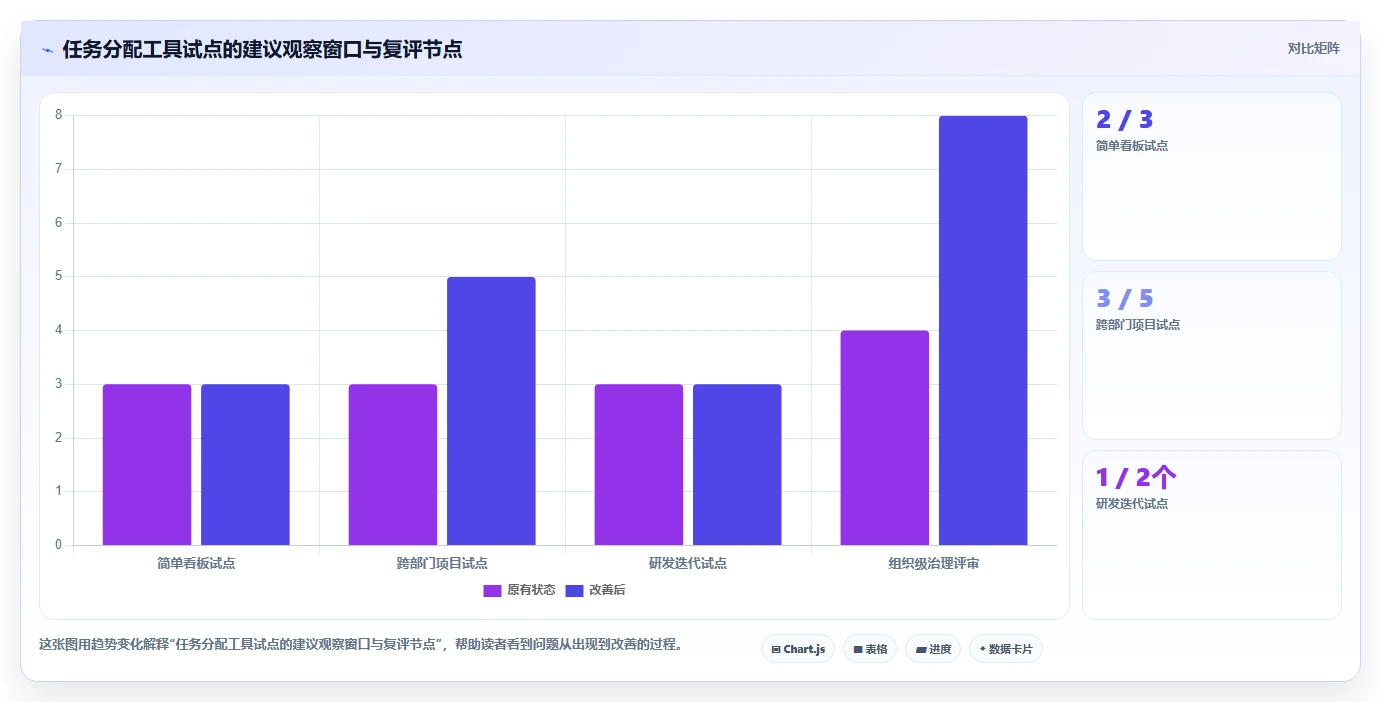Screen dimensions: 1381x702
Task: Select the Chart.js tag
Action: (x=798, y=649)
